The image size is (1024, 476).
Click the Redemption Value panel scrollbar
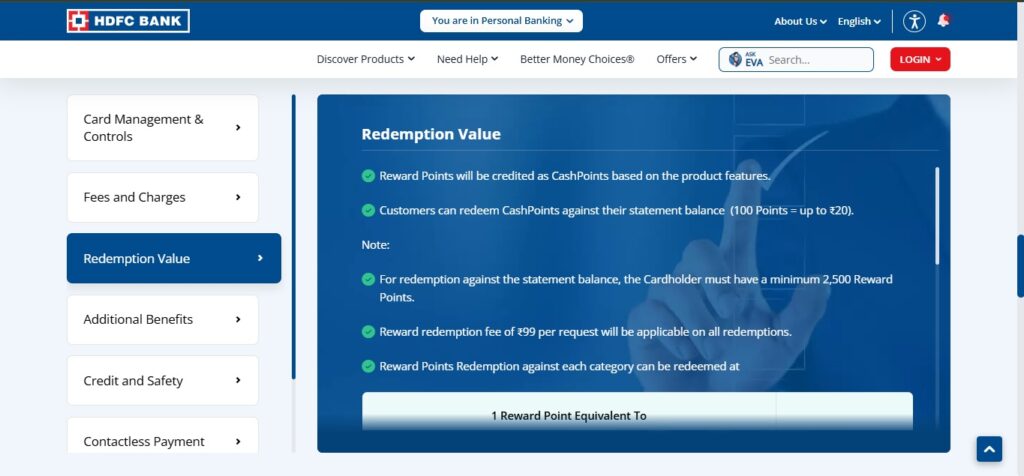coord(937,215)
